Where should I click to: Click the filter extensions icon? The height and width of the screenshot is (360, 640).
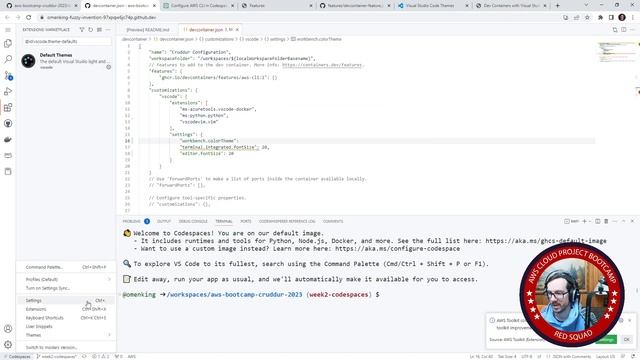82,30
